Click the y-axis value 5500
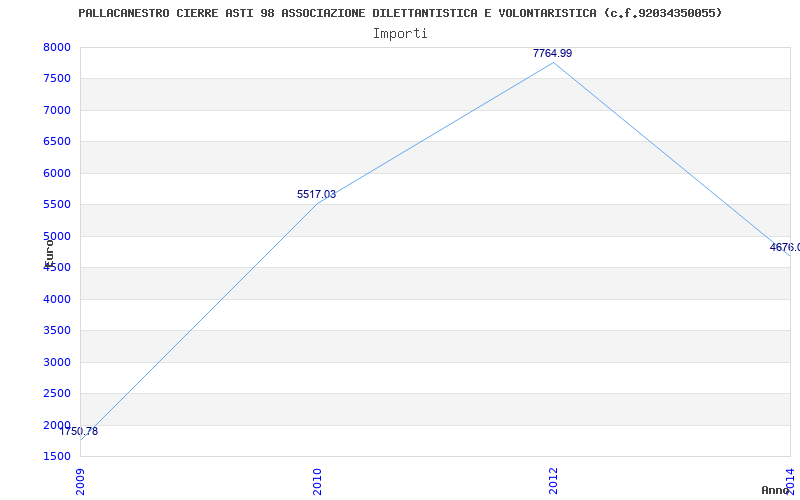The image size is (800, 500). (57, 205)
